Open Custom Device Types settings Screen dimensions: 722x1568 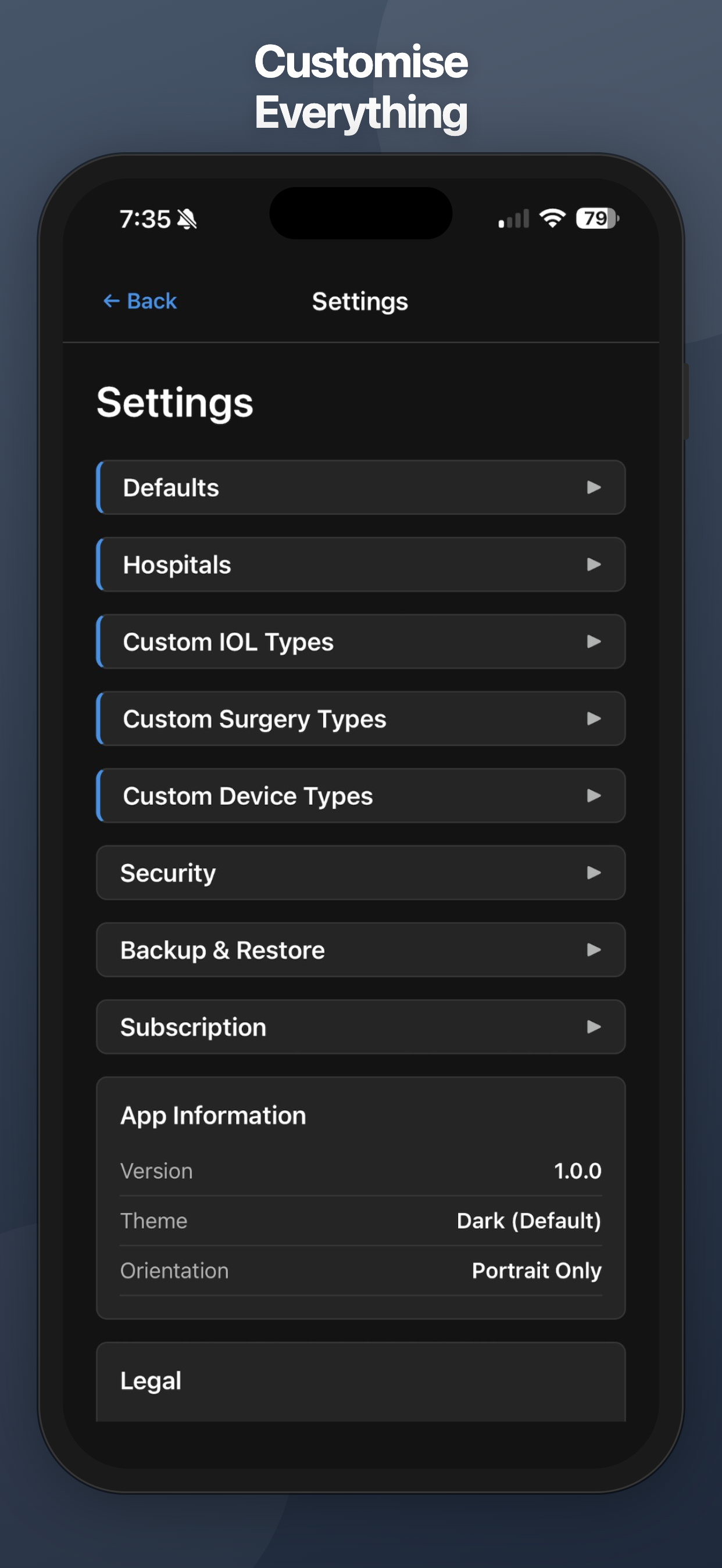pyautogui.click(x=360, y=795)
